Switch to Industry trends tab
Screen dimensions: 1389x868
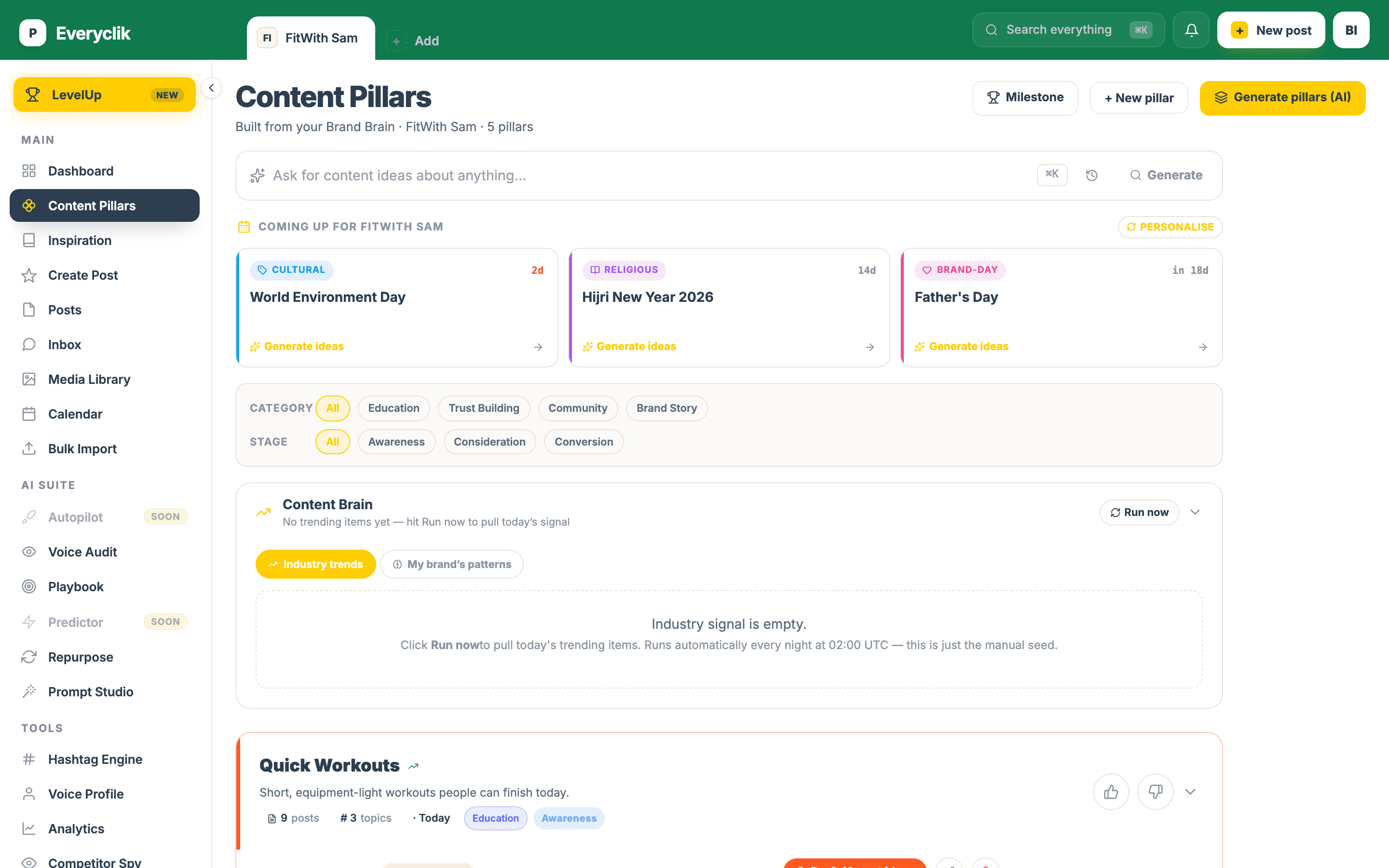[315, 564]
